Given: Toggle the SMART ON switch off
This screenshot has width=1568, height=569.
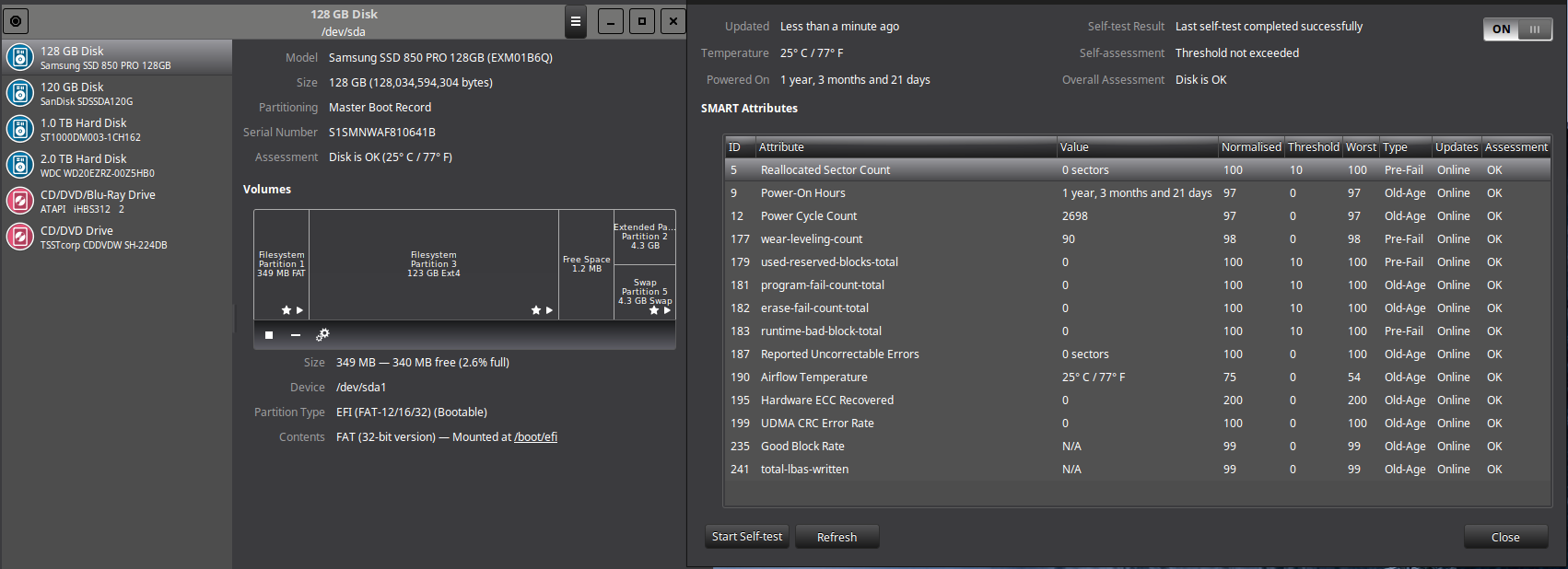Looking at the screenshot, I should (x=1517, y=29).
